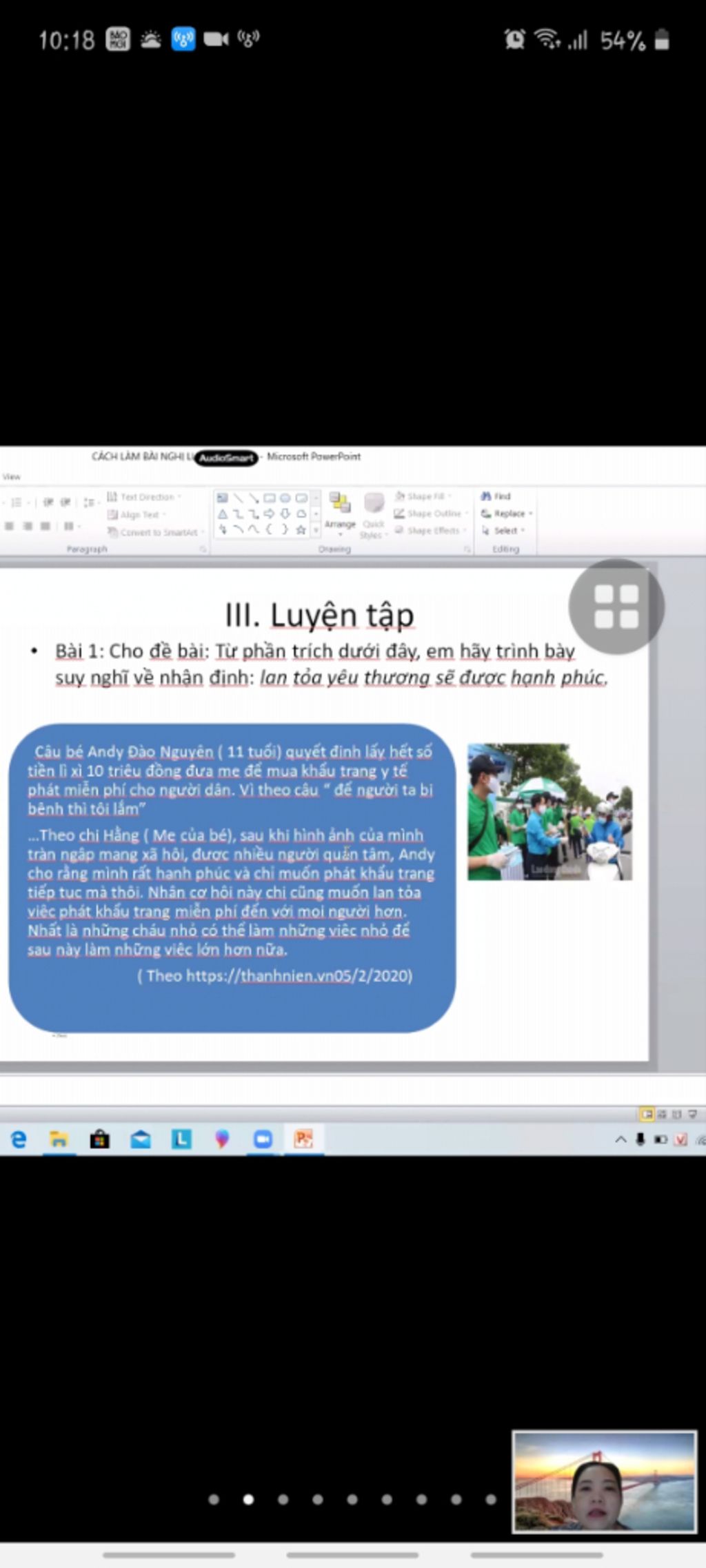This screenshot has width=706, height=1568.
Task: Switch to Reading view in status bar
Action: tap(677, 1114)
